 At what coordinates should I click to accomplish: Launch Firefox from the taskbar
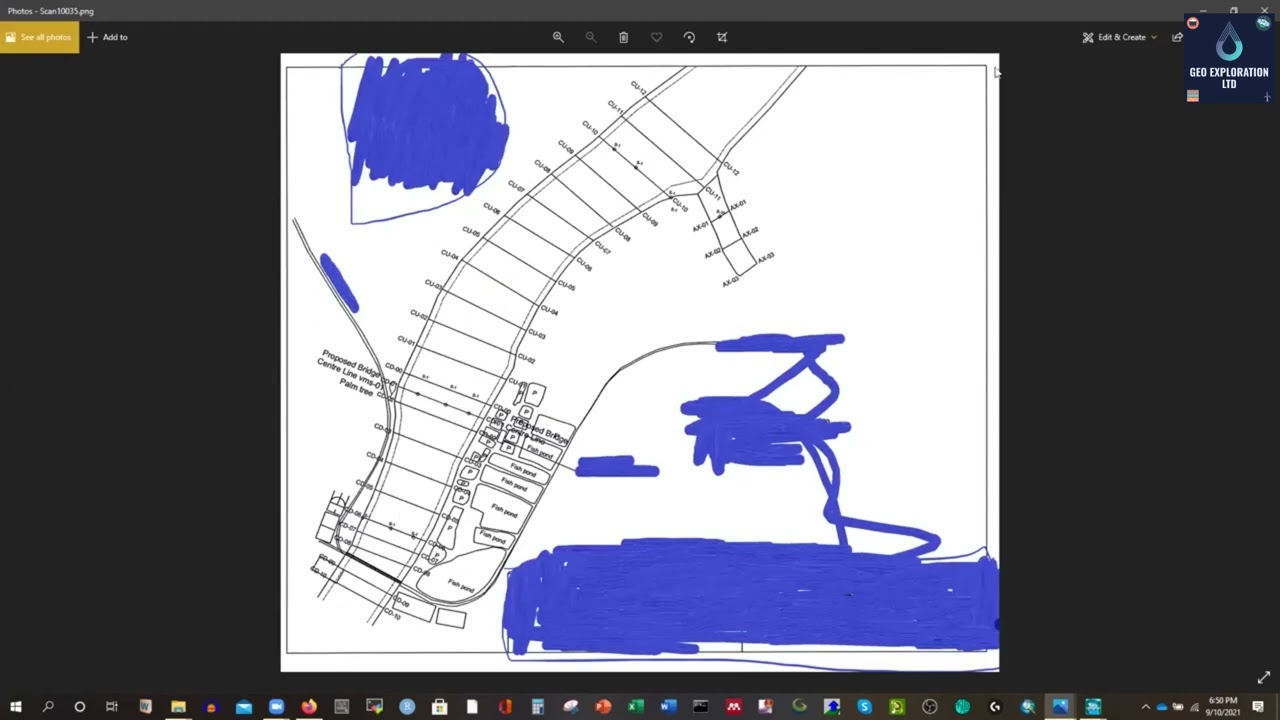(309, 707)
